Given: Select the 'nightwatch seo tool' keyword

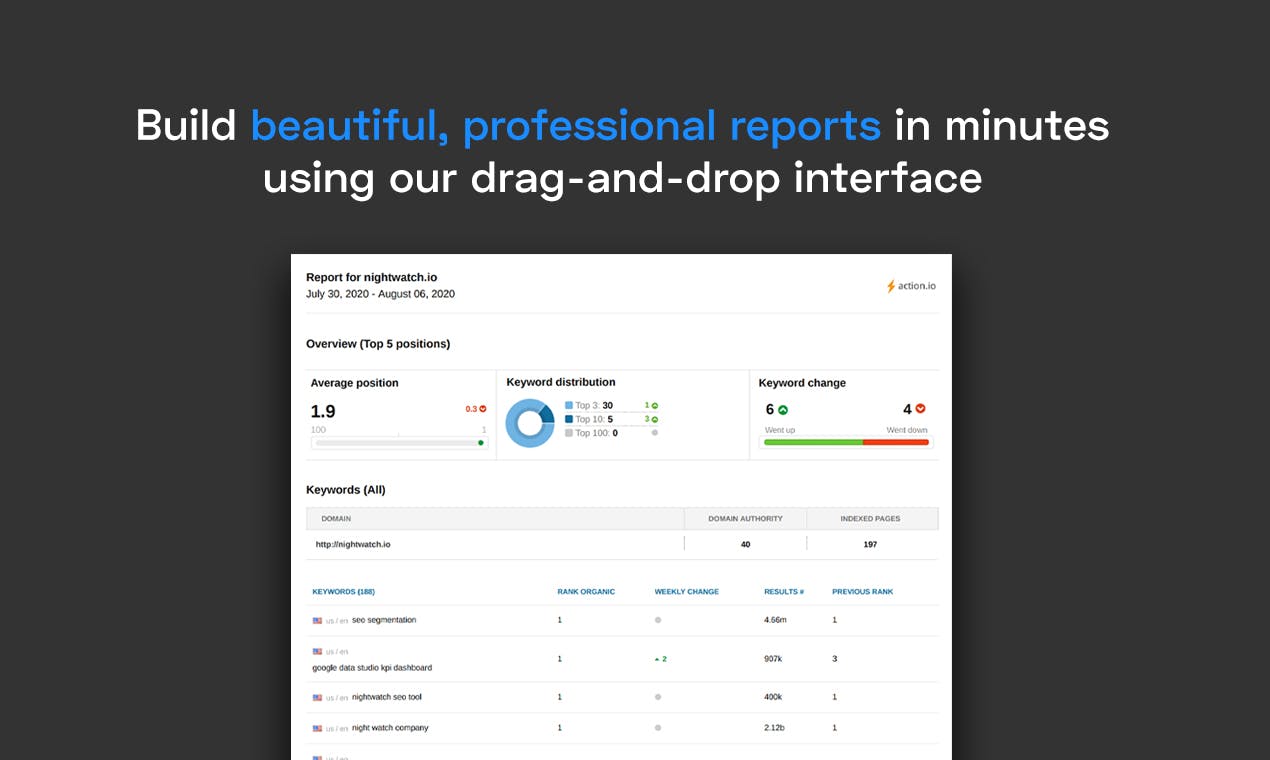Looking at the screenshot, I should (387, 697).
